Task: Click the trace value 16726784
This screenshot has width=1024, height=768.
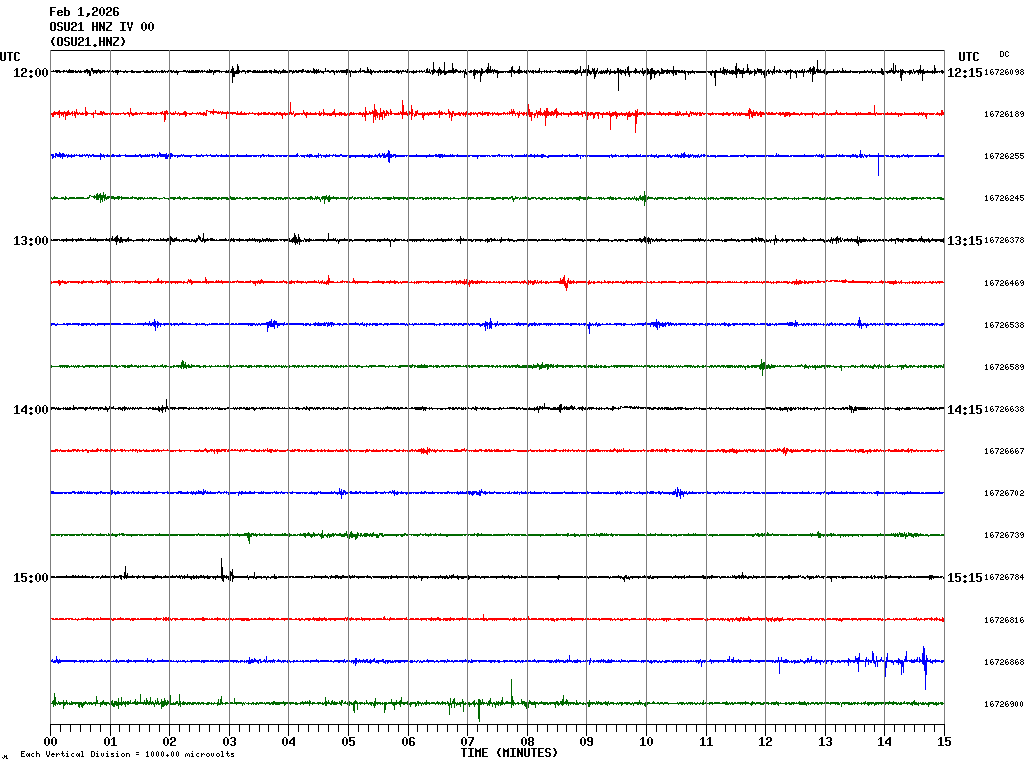Action: (x=1004, y=578)
